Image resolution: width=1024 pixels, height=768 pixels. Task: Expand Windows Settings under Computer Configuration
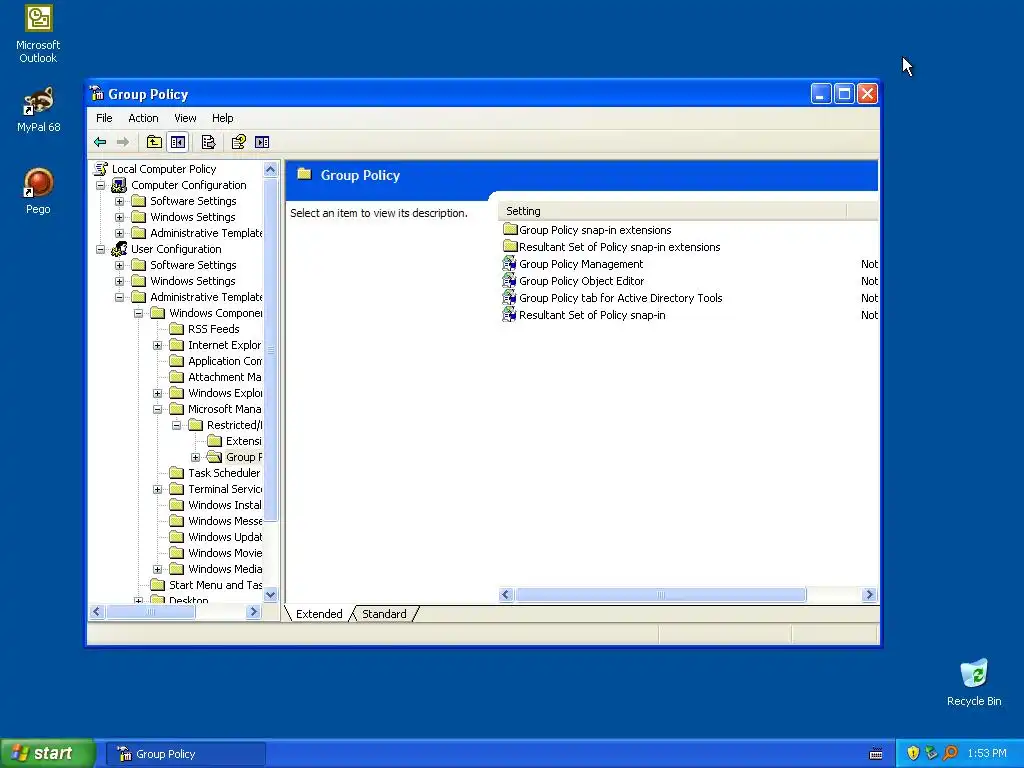(x=120, y=217)
